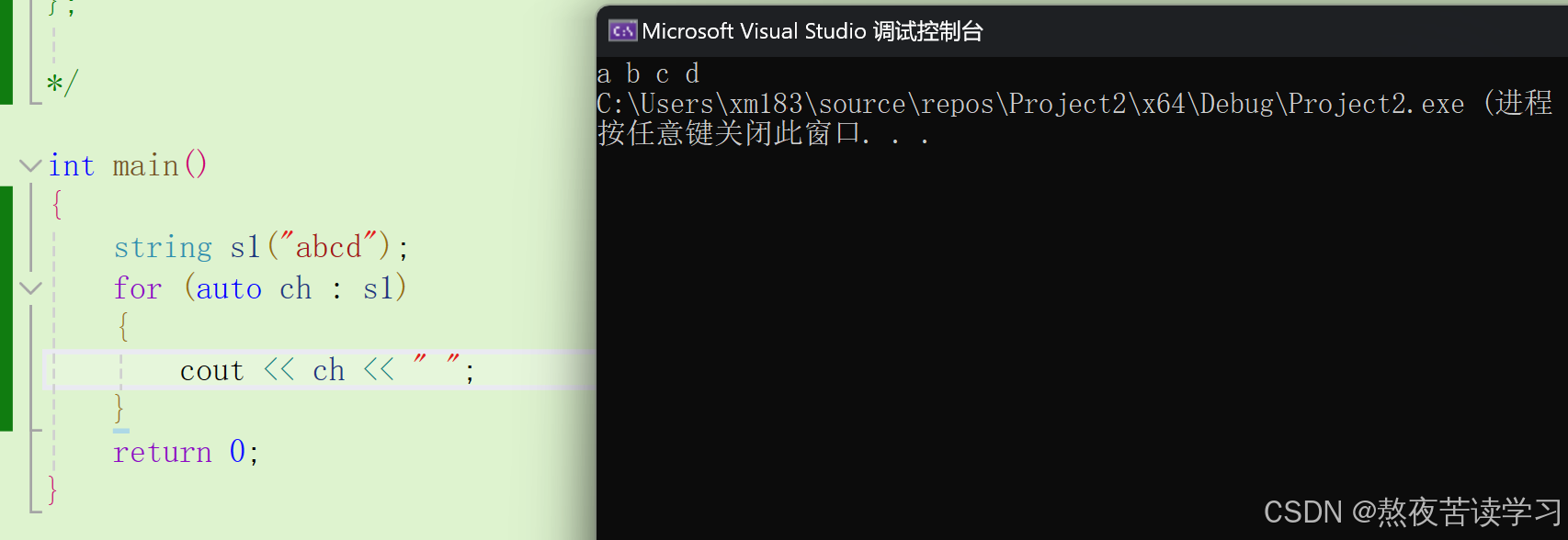Click the "按任意键关闭此窗口" console line
1568x540 pixels.
click(x=732, y=134)
